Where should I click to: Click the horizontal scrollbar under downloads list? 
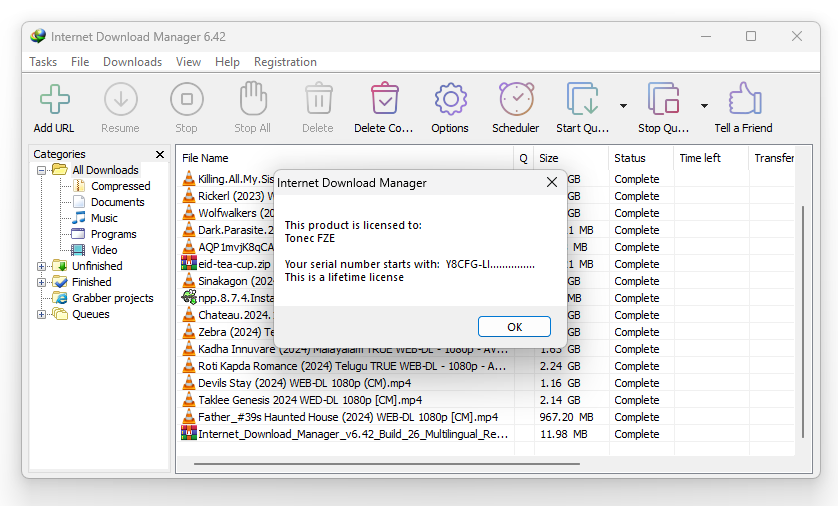coord(386,464)
